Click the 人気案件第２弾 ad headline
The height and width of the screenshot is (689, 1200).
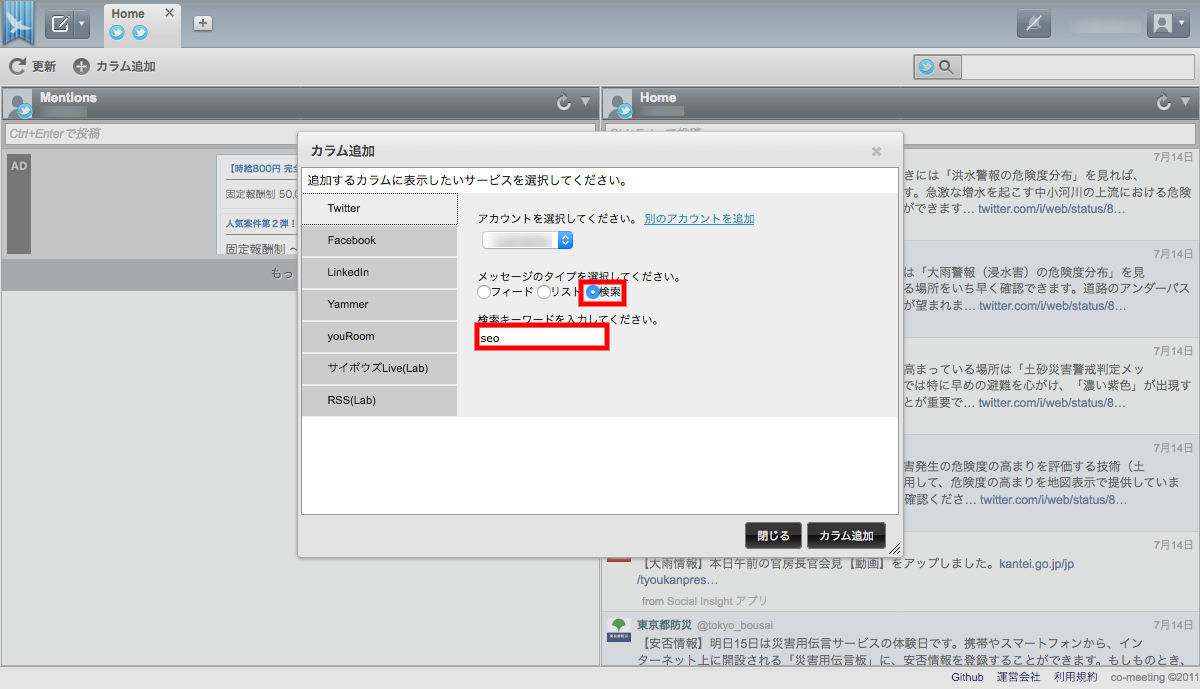coord(262,223)
